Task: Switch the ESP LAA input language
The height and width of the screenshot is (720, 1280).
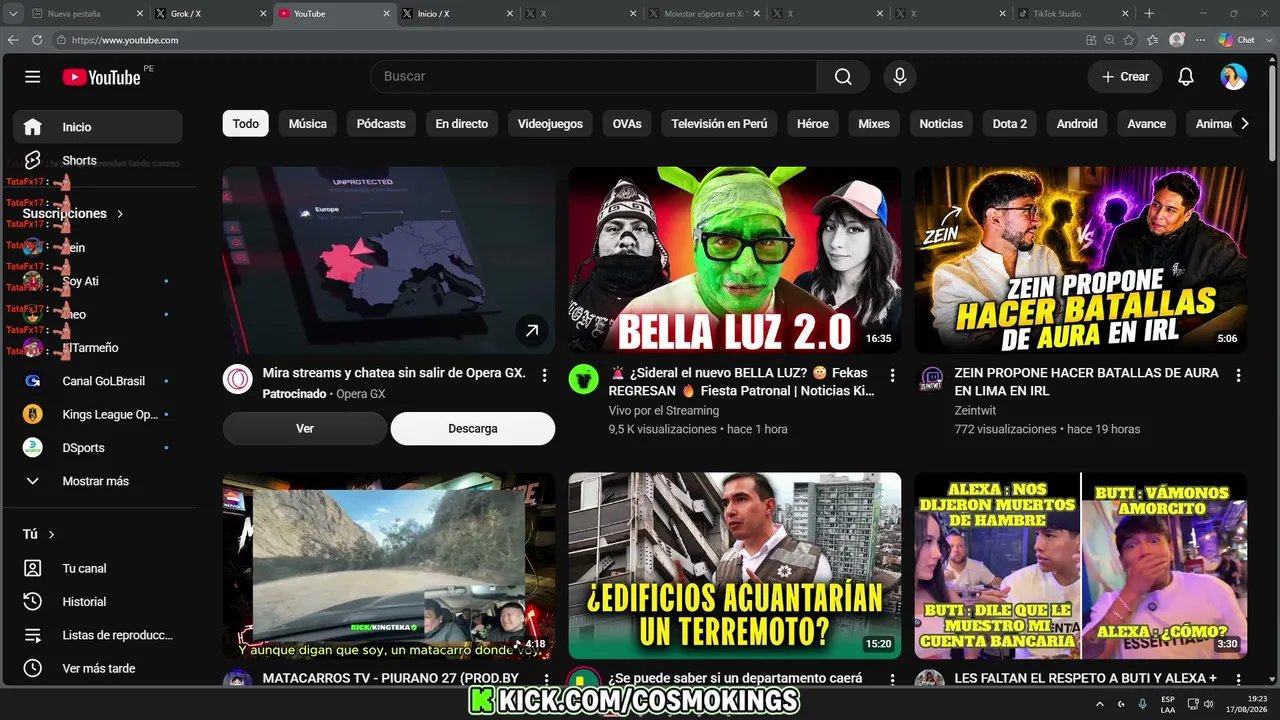Action: point(1168,704)
